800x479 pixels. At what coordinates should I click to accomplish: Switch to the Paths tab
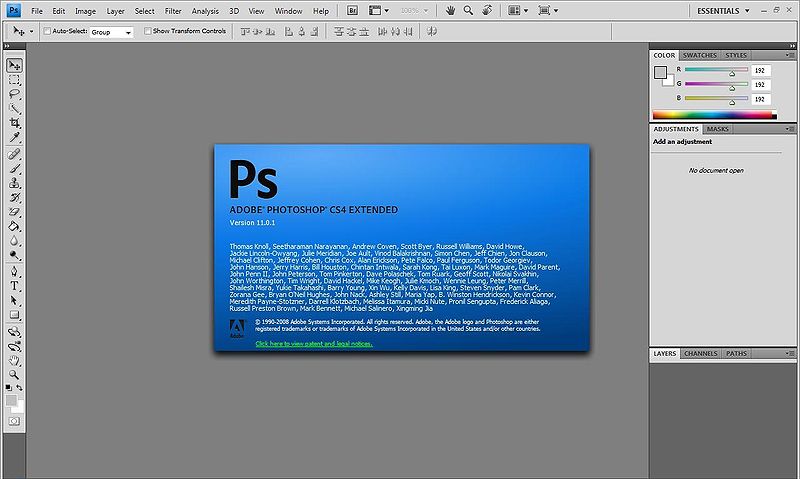coord(736,354)
